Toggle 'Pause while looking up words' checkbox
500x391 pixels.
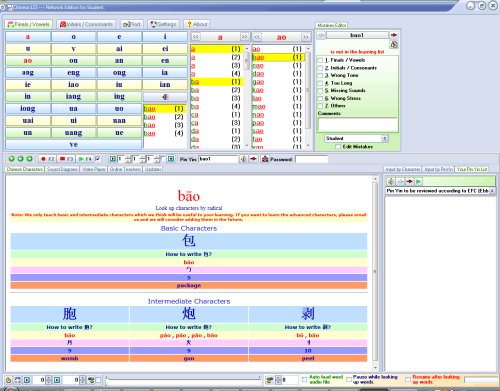click(349, 379)
